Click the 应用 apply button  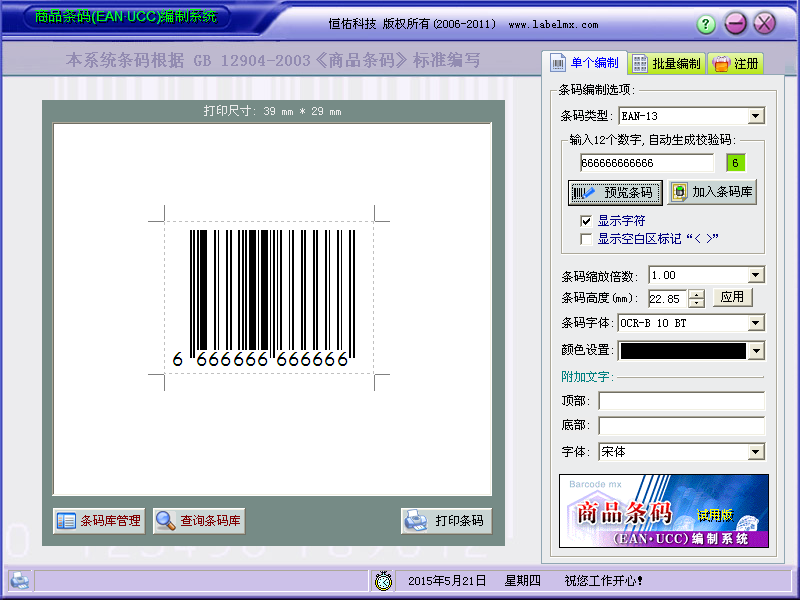[733, 297]
